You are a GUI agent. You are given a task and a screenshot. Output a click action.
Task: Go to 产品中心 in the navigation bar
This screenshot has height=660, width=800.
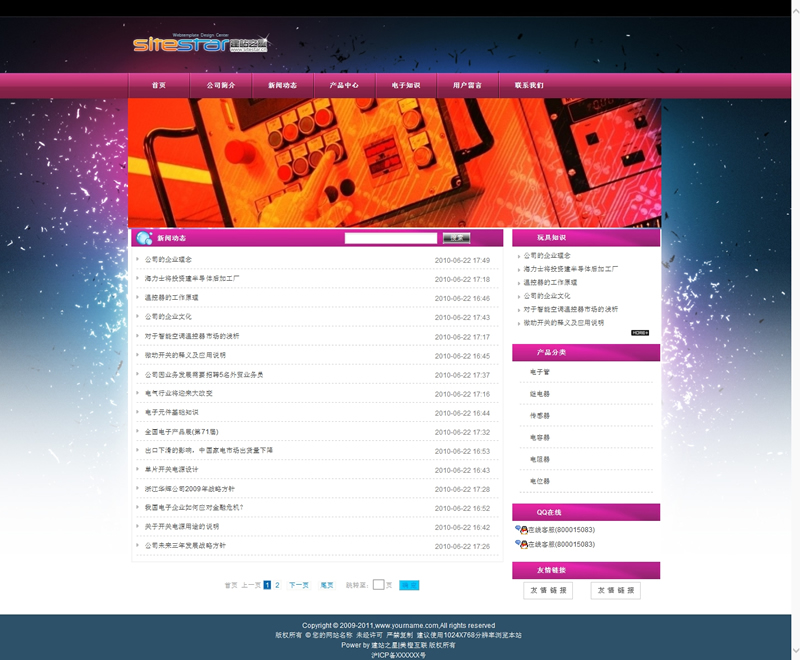344,86
